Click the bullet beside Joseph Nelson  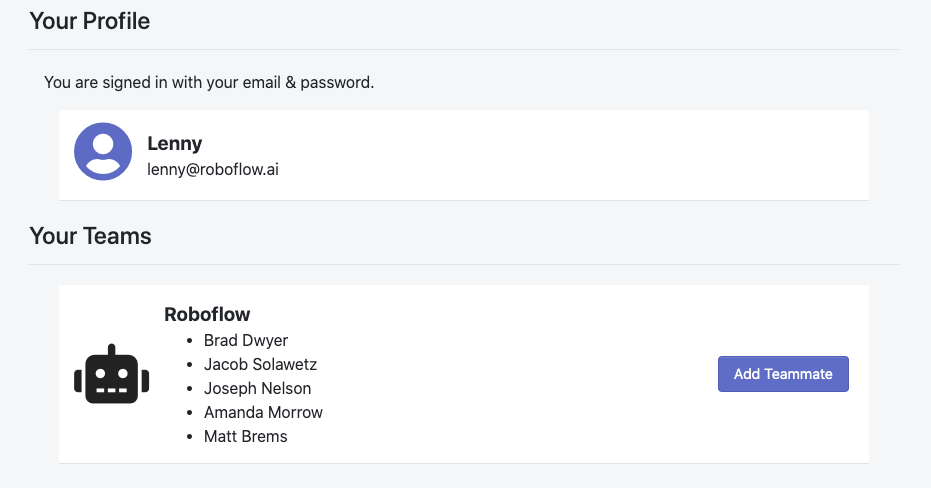pyautogui.click(x=190, y=389)
